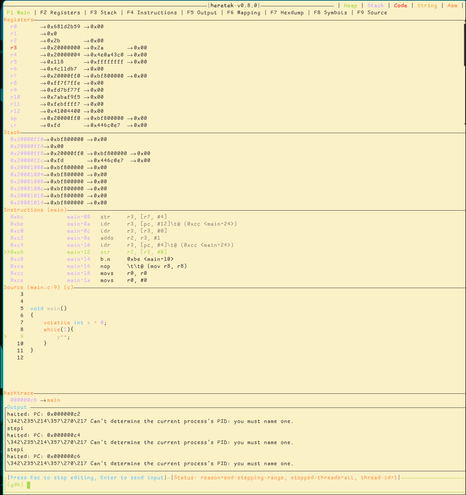Click the String legend label

427,5
